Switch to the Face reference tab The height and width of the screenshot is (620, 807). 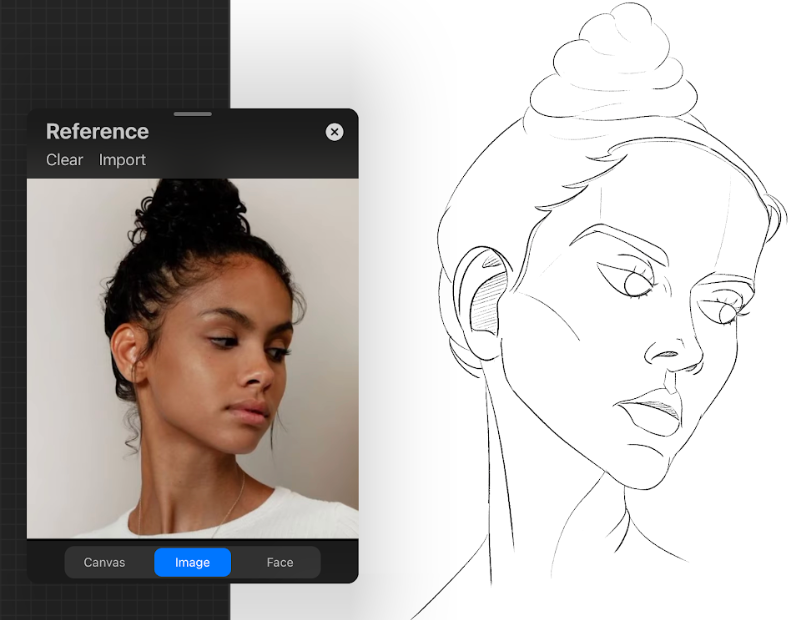pyautogui.click(x=279, y=562)
